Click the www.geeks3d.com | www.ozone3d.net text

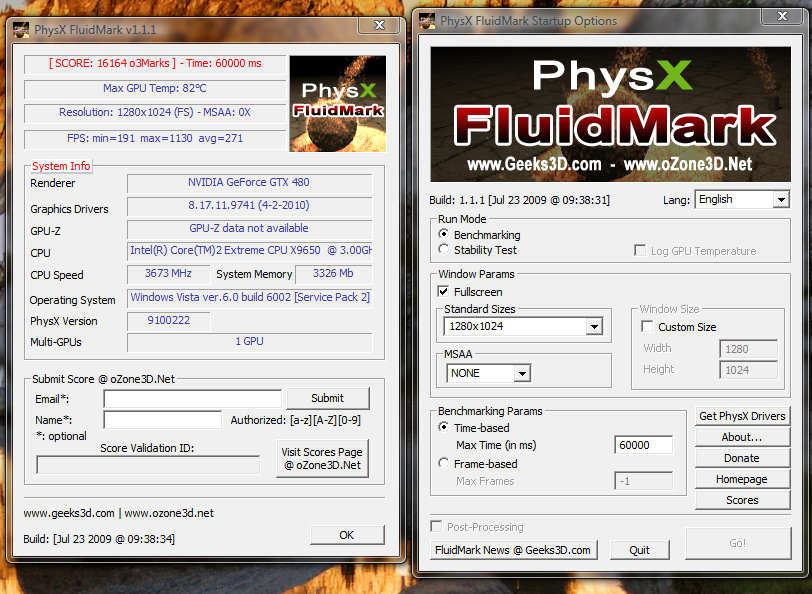119,513
